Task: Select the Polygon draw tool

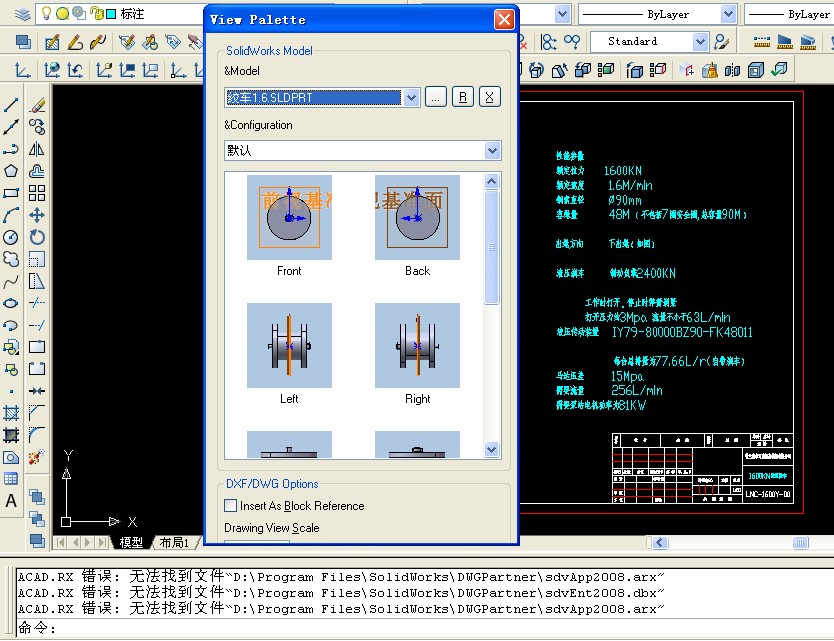Action: tap(11, 171)
